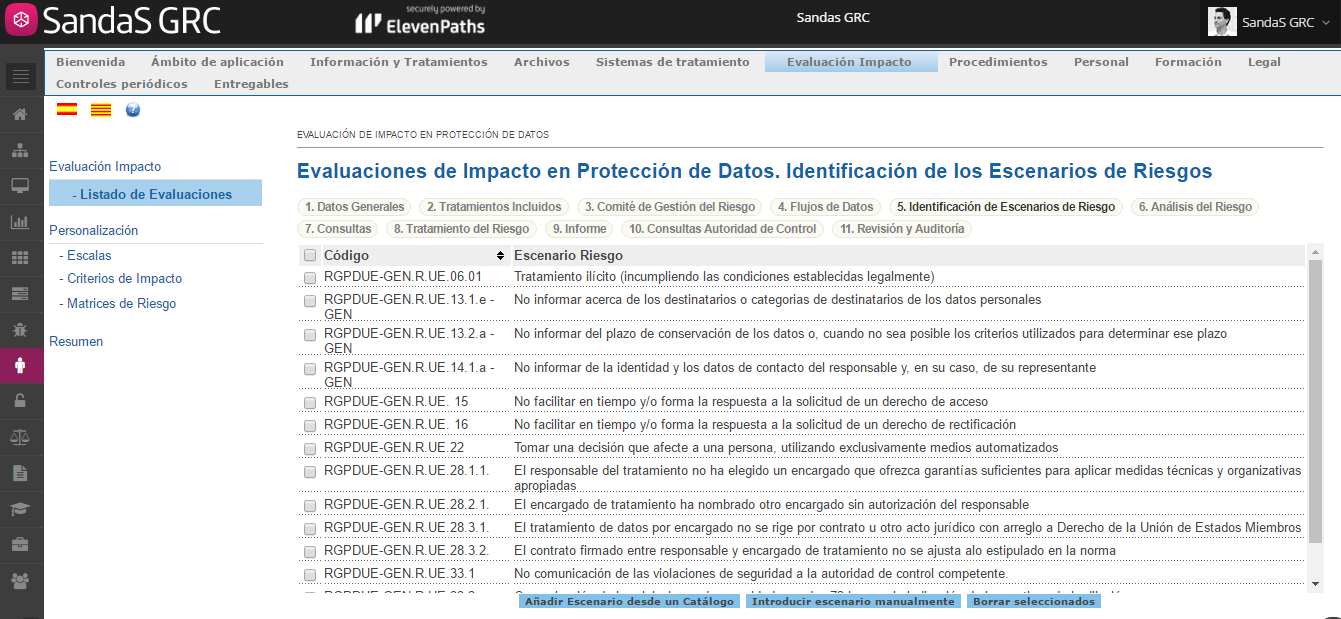Click Añadir Escenario desde un Catálogo button
Viewport: 1341px width, 619px height.
tap(630, 602)
